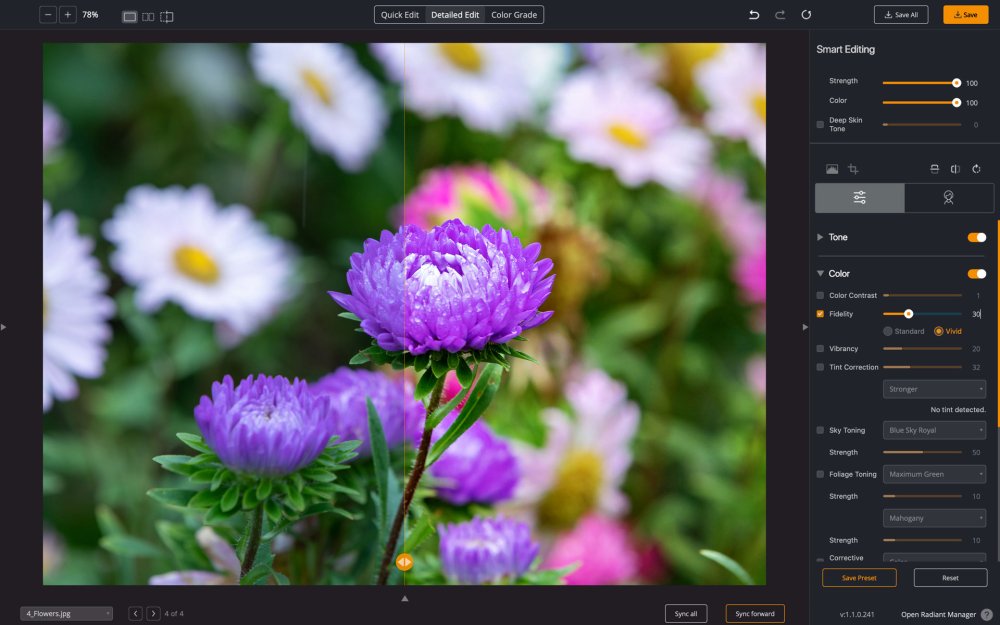Click the circular reset arrow in top toolbar
The image size is (1000, 625).
[x=806, y=15]
